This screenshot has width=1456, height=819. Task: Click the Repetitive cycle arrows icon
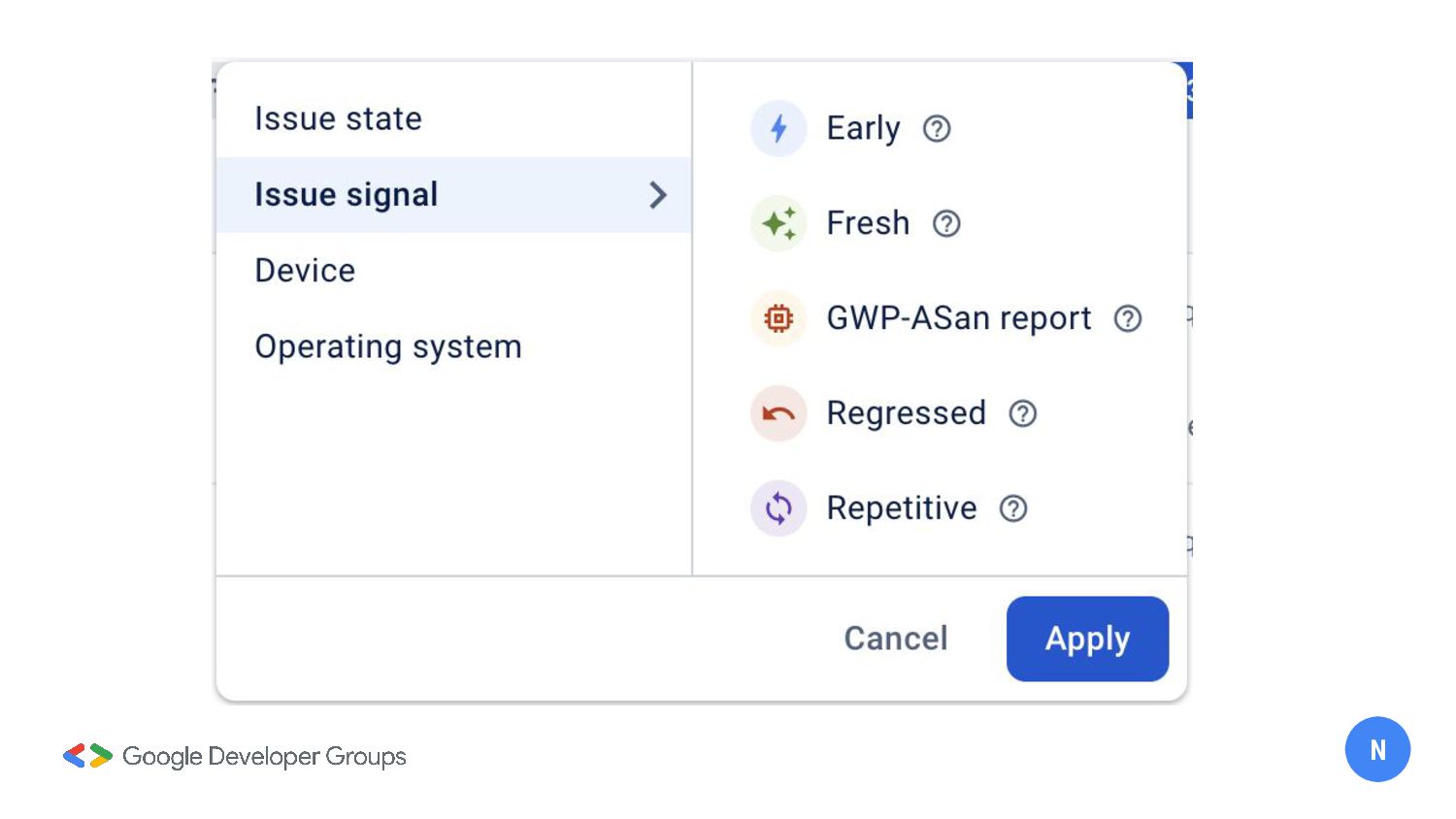778,508
